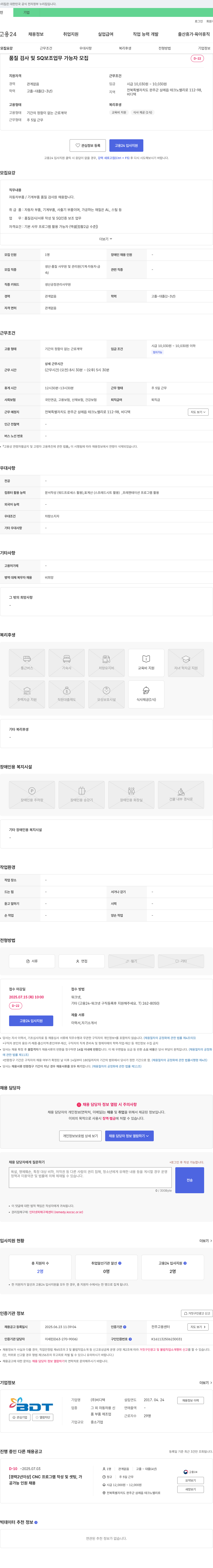
Task: Switch to the 전형방법 anchor tab
Action: coord(164,48)
